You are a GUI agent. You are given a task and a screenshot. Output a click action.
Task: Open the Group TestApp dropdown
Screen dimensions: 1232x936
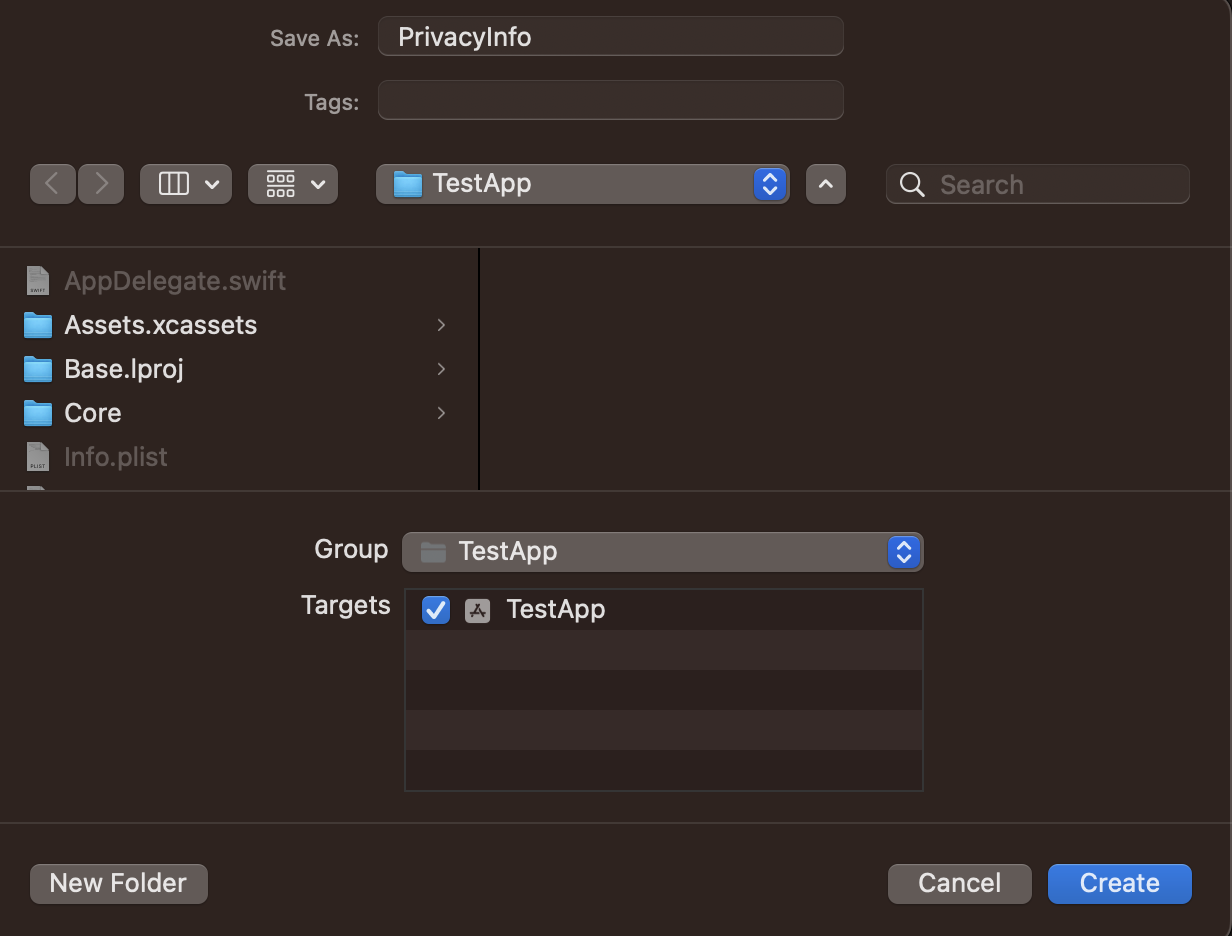click(x=662, y=552)
